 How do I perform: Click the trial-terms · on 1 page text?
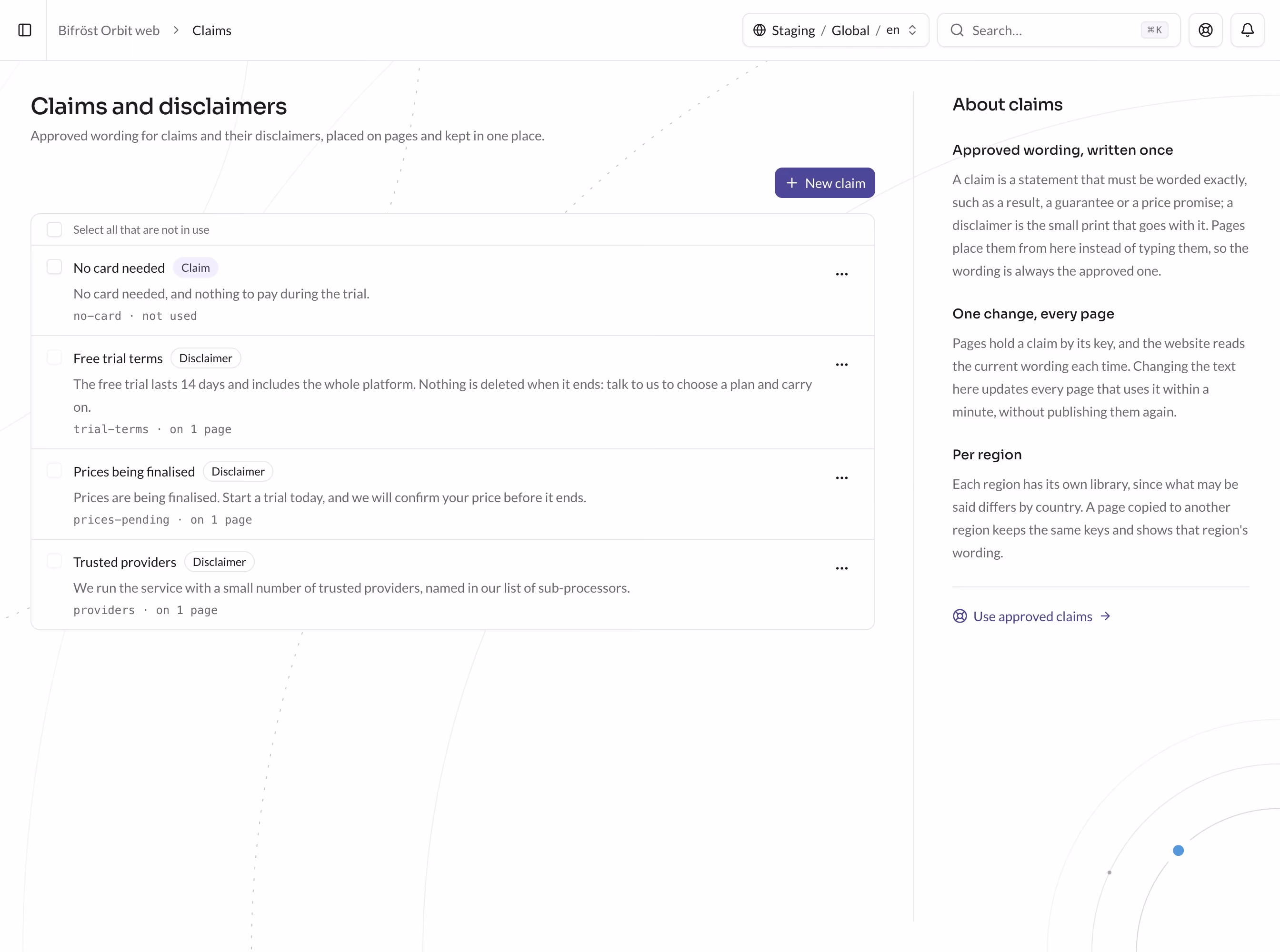pyautogui.click(x=152, y=429)
